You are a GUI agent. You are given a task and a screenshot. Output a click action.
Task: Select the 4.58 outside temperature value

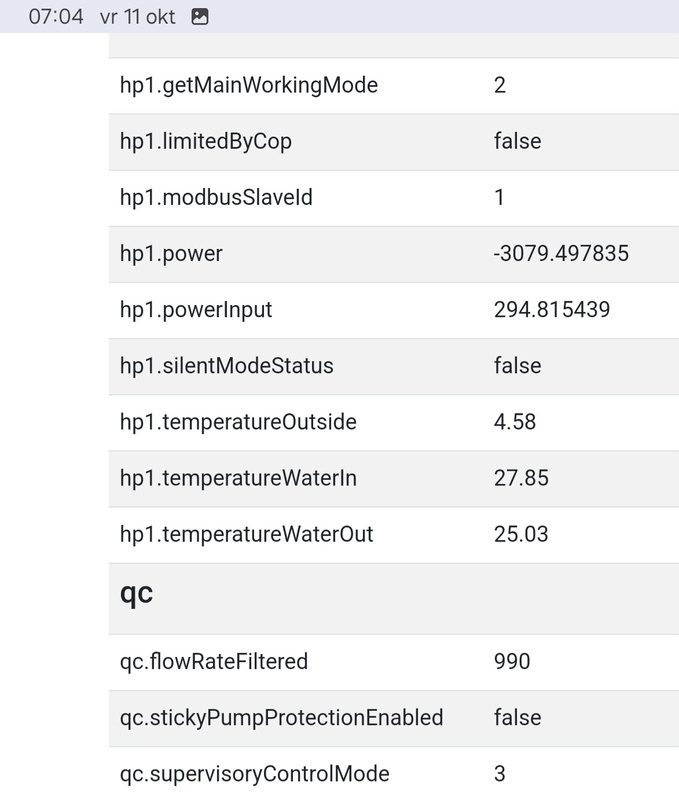pyautogui.click(x=515, y=421)
